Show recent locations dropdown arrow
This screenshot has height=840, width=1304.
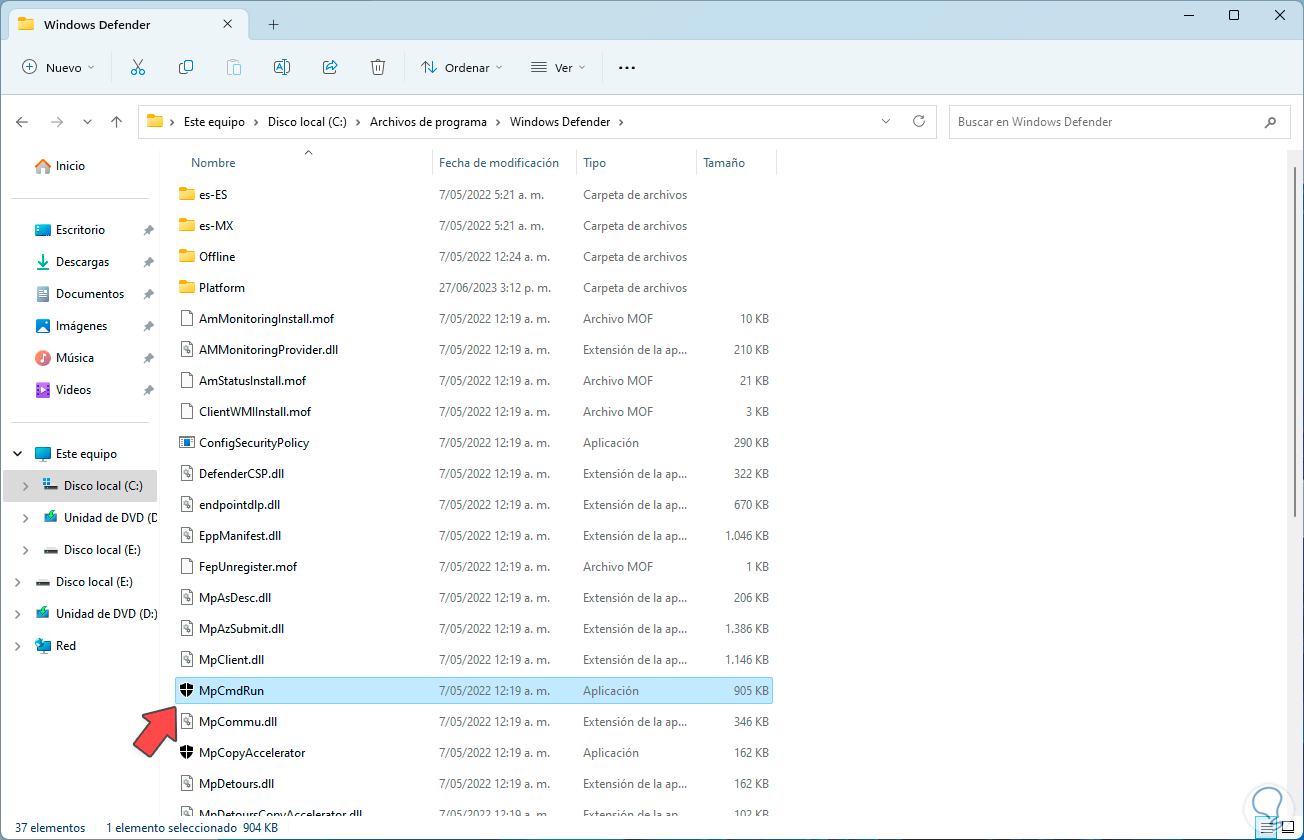point(87,122)
